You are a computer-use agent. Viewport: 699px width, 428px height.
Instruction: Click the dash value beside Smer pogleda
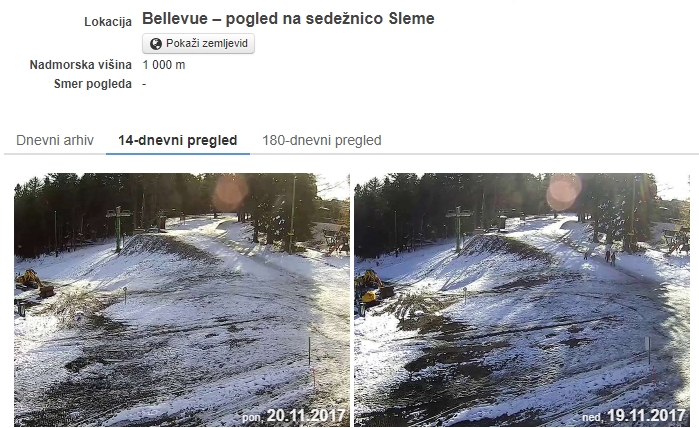pos(144,84)
